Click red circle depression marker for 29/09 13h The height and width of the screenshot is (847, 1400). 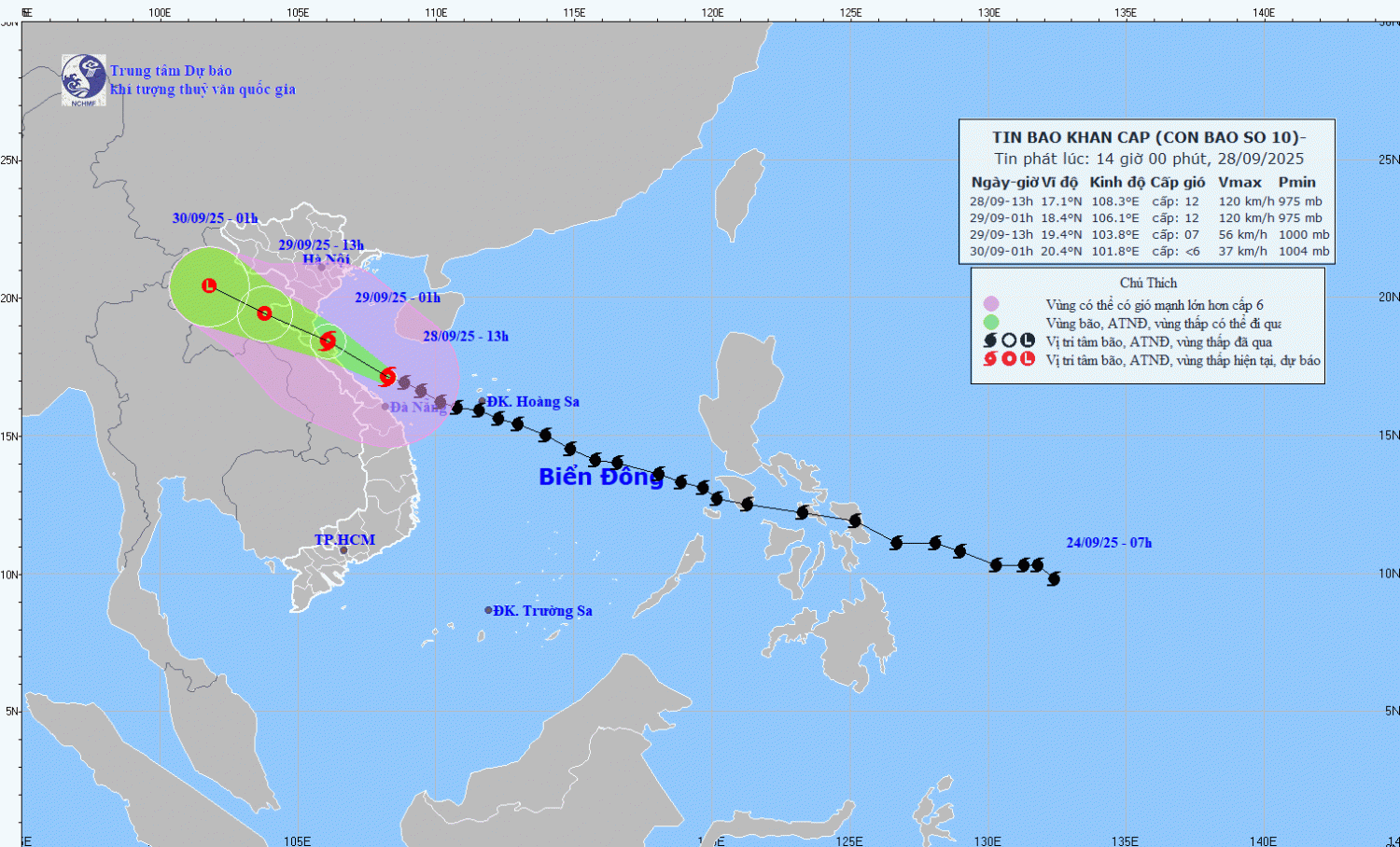264,312
